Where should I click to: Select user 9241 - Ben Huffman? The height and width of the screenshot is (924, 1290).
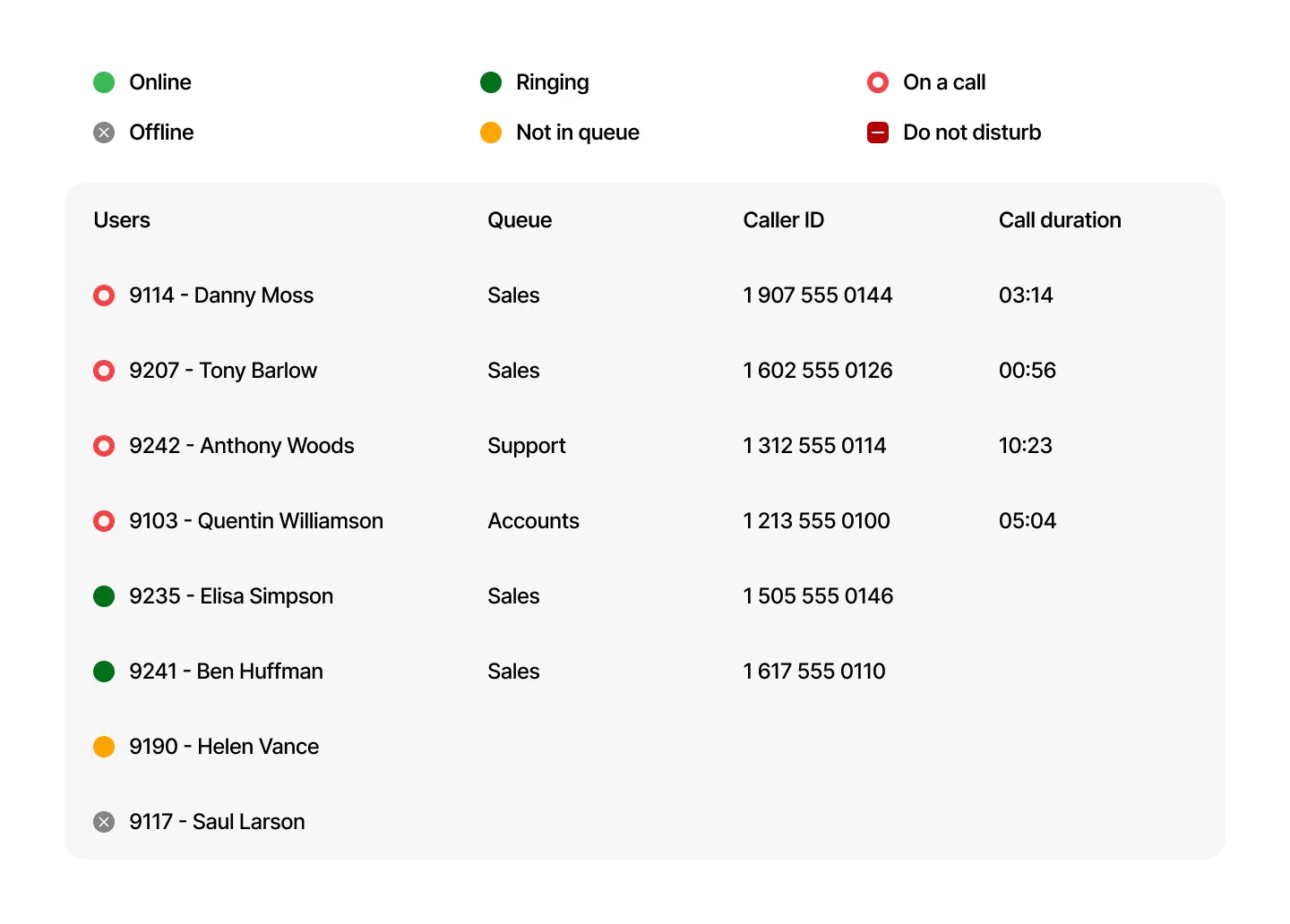coord(226,672)
